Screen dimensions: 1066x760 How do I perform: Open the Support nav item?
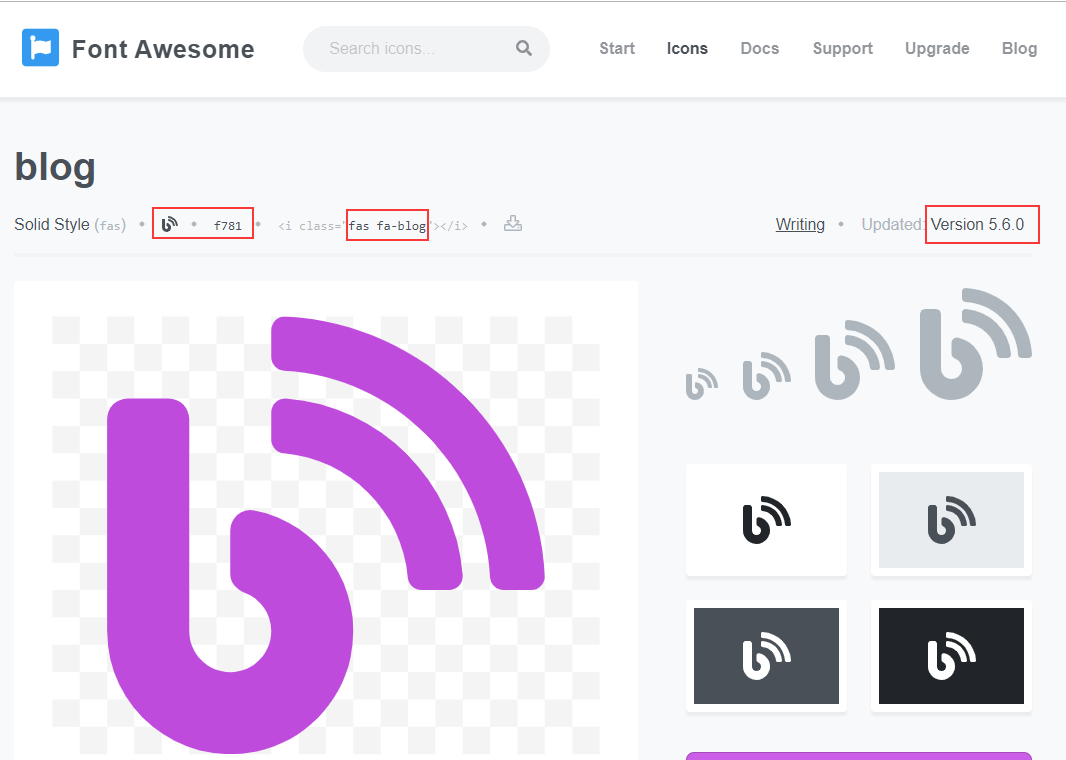(842, 48)
